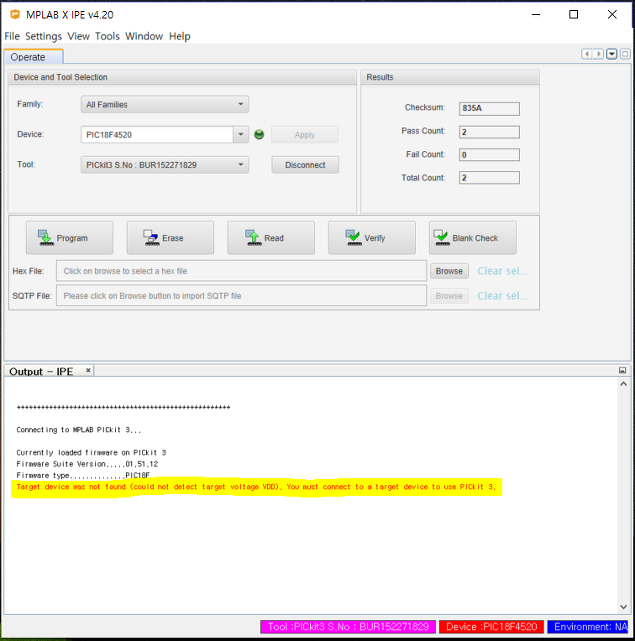Minimize the MPLAB X IPE window
635x641 pixels.
point(536,15)
